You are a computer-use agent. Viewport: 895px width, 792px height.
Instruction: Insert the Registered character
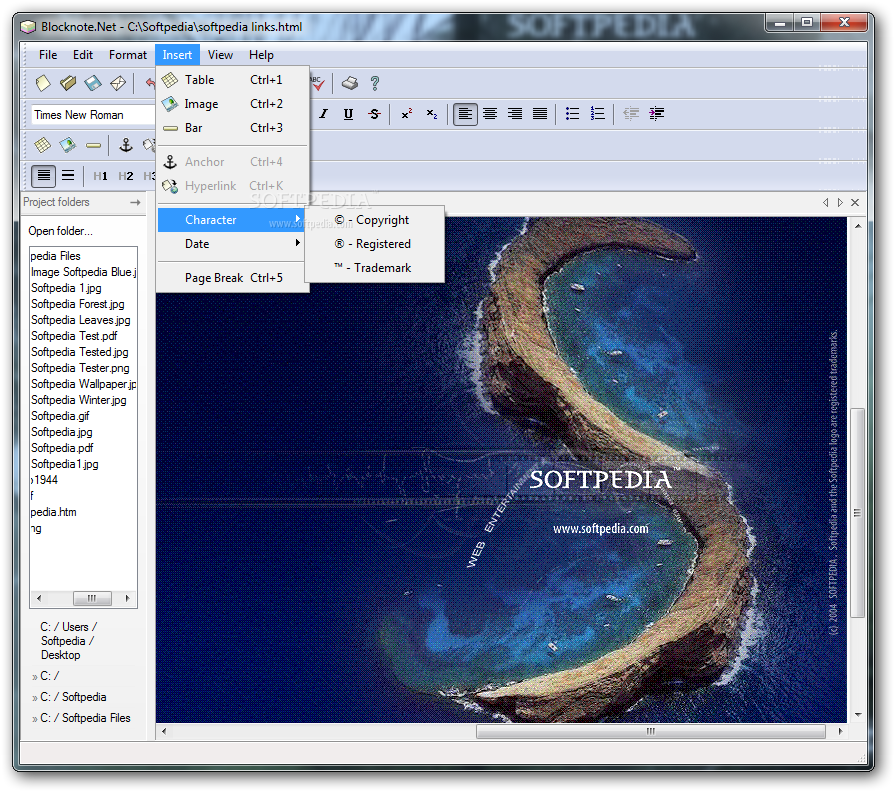pyautogui.click(x=374, y=244)
